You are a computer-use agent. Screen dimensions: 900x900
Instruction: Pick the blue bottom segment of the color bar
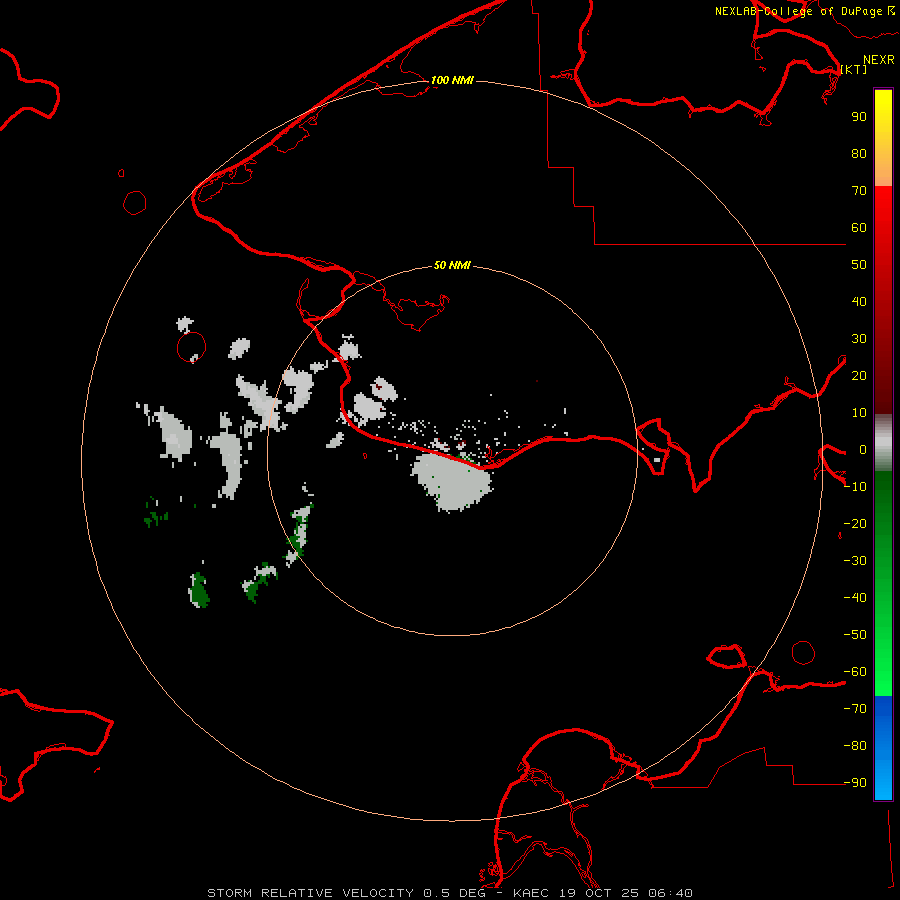click(883, 748)
